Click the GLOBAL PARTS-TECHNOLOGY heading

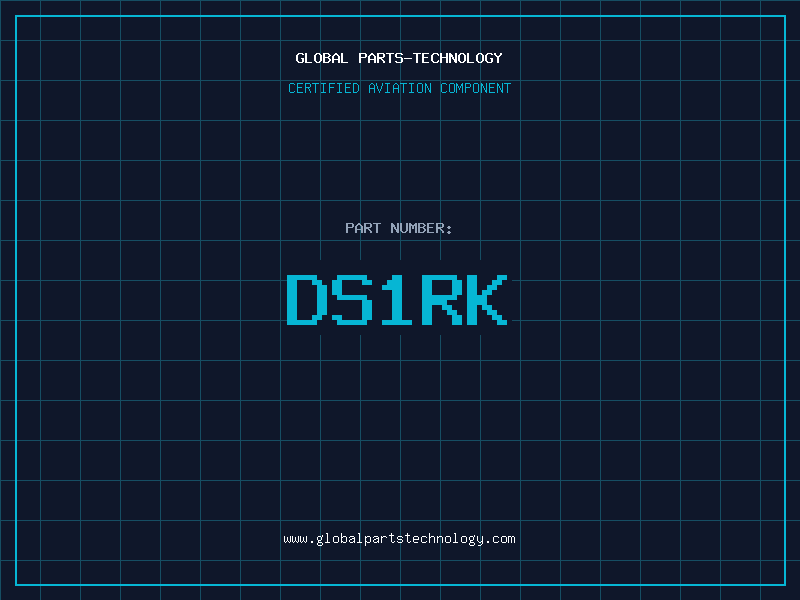(x=399, y=58)
